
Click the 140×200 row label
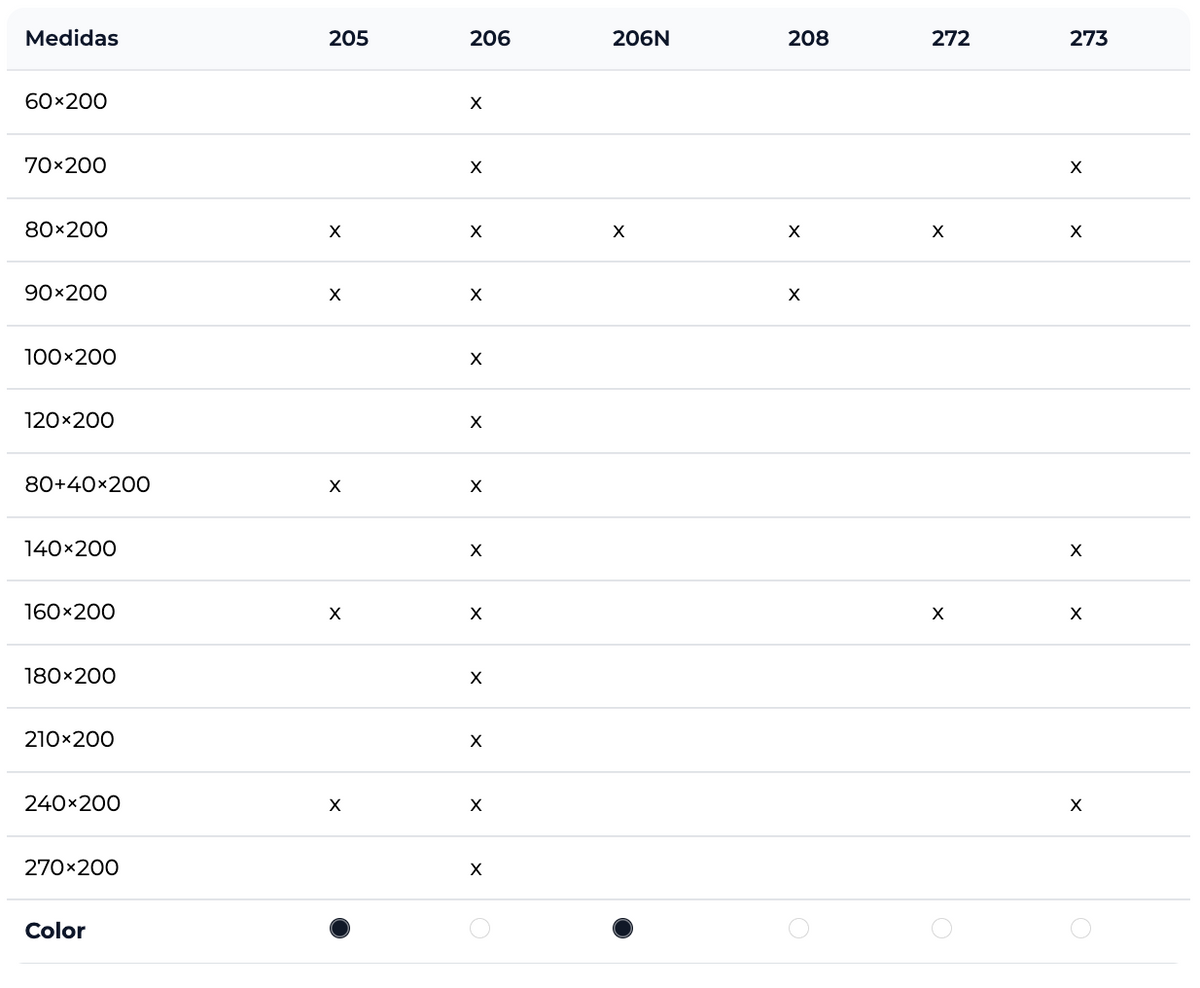[x=70, y=549]
